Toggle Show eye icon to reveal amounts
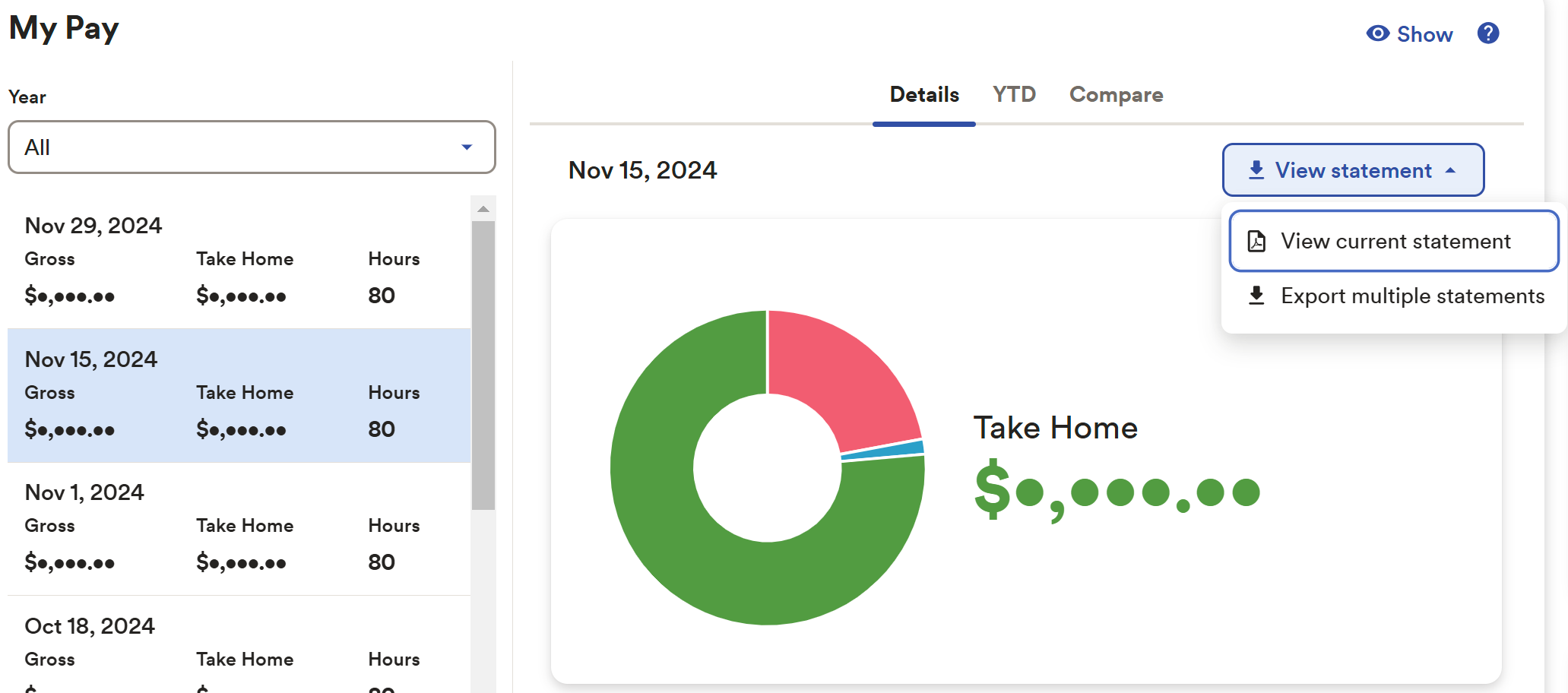Screen dimensions: 1568x693 (x=1377, y=33)
